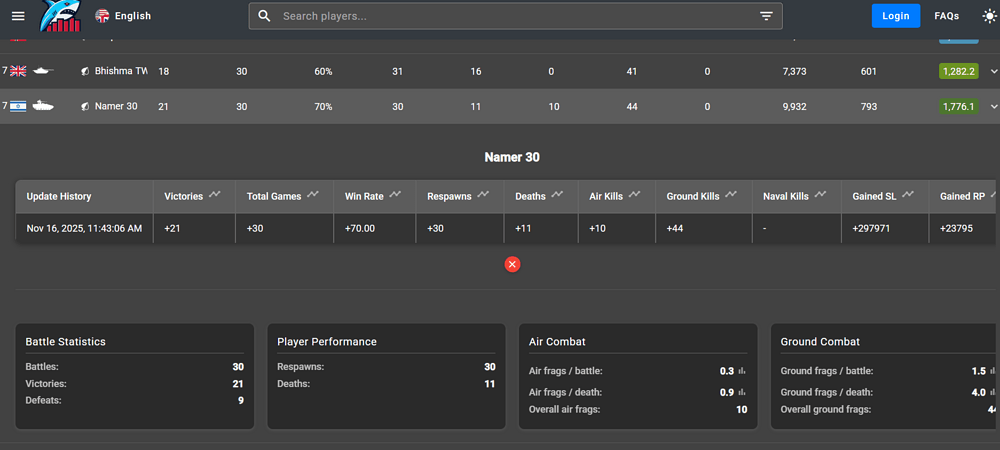Toggle light/dark theme with sun icon
Screen dimensions: 1000x450
988,16
